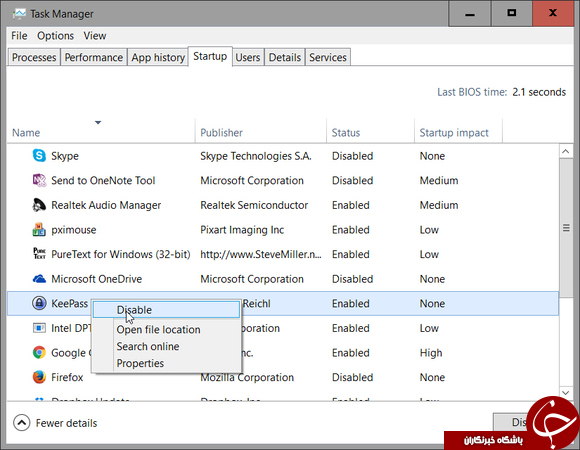580x450 pixels.
Task: Click the Microsoft OneDrive cloud icon
Action: point(39,279)
